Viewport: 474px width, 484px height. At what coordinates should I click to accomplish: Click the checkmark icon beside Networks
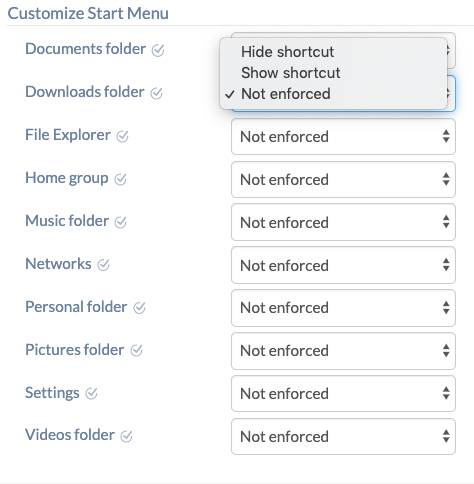(103, 265)
